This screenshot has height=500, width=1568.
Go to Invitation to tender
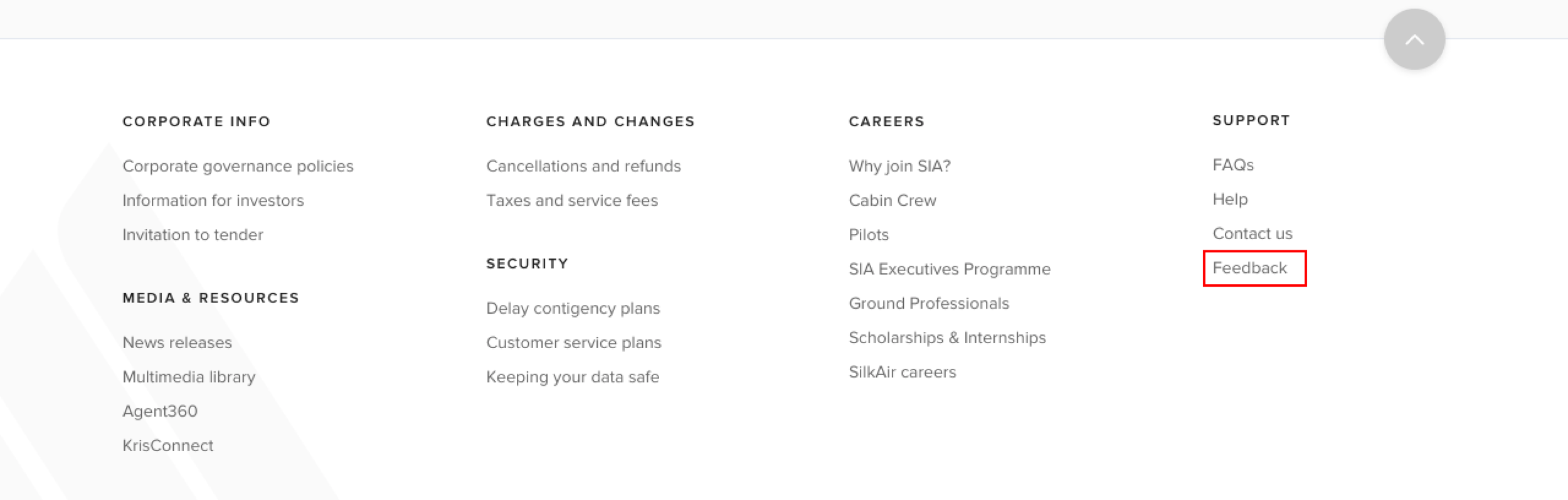[x=193, y=235]
